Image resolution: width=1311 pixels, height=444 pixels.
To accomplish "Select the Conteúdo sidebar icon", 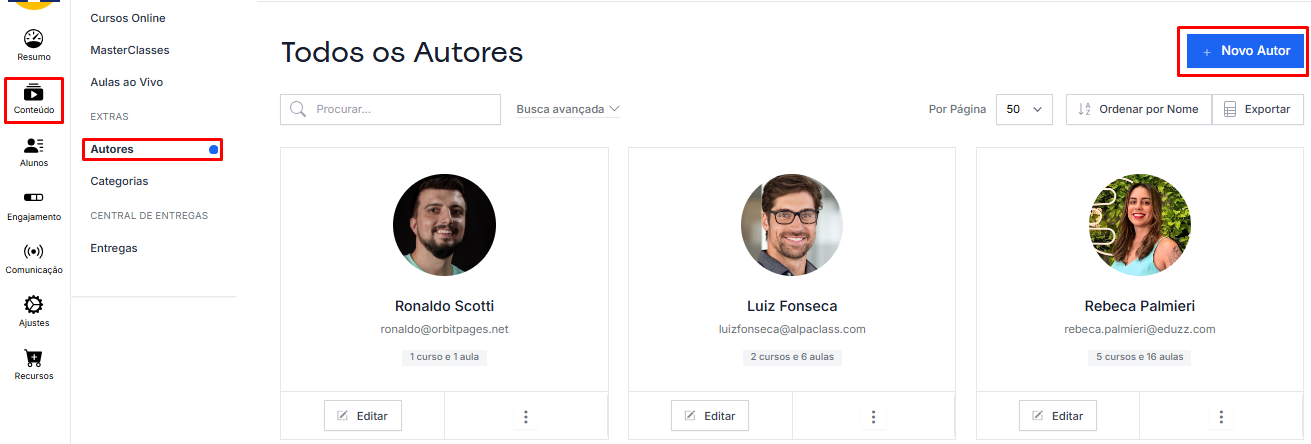I will click(x=34, y=95).
